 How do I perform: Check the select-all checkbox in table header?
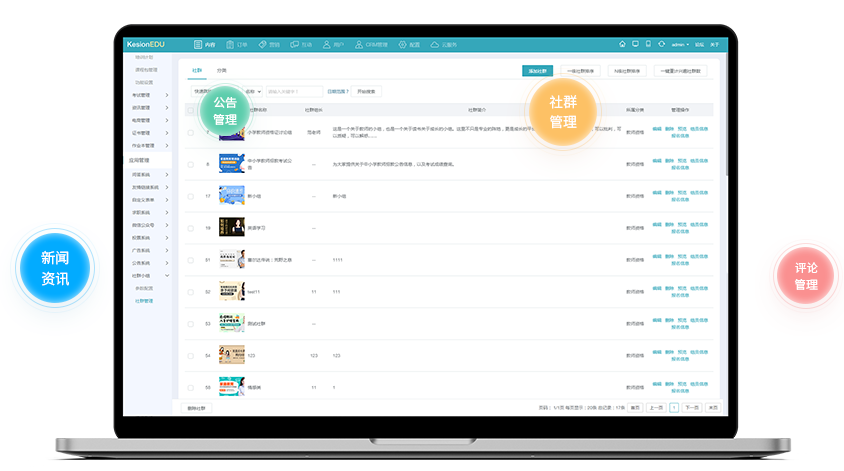(191, 110)
